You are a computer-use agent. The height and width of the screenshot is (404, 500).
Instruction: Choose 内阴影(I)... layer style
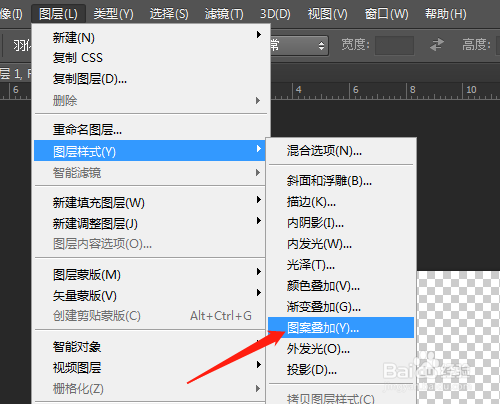click(341, 223)
